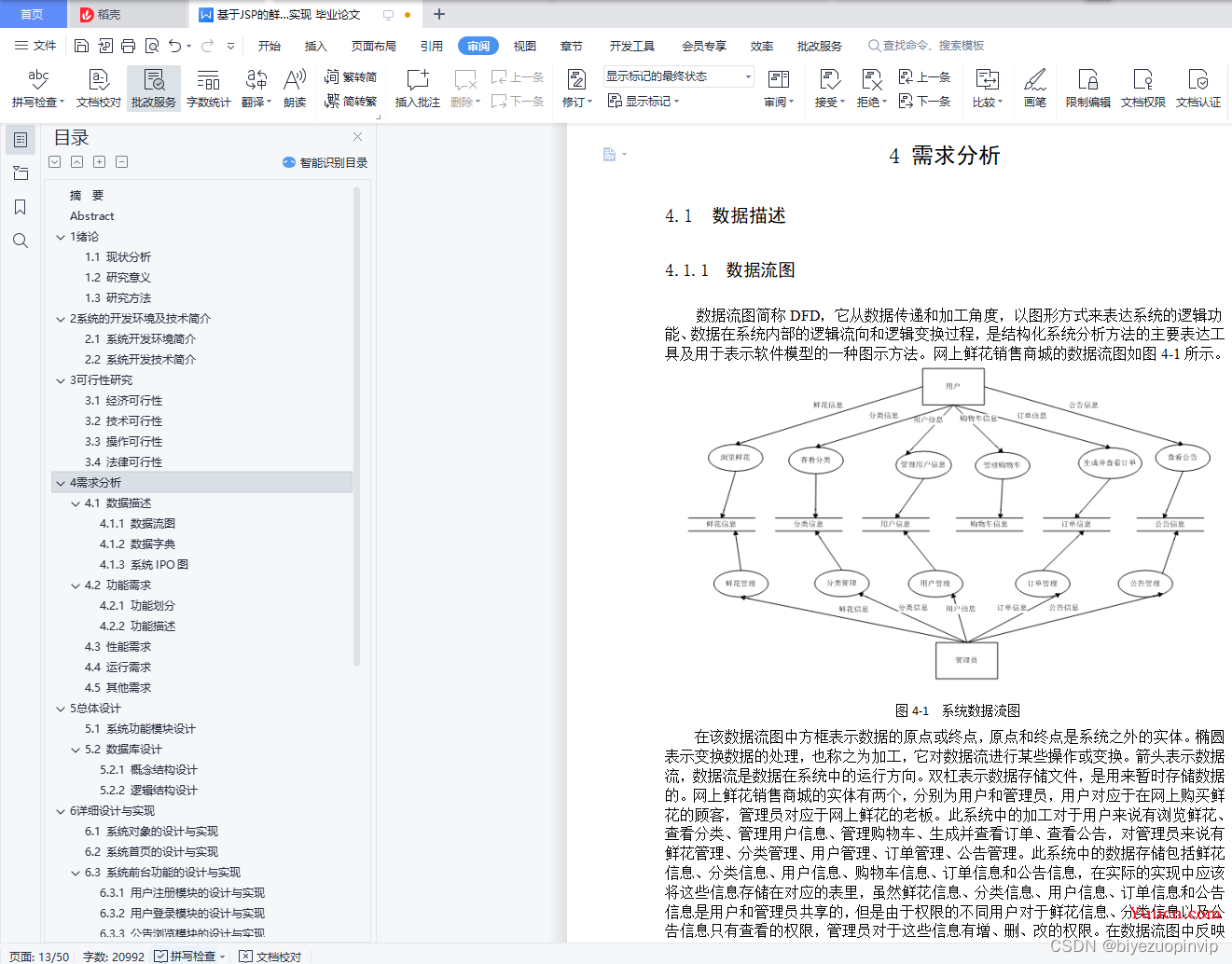Undo the last action
Image resolution: width=1232 pixels, height=964 pixels.
[175, 46]
